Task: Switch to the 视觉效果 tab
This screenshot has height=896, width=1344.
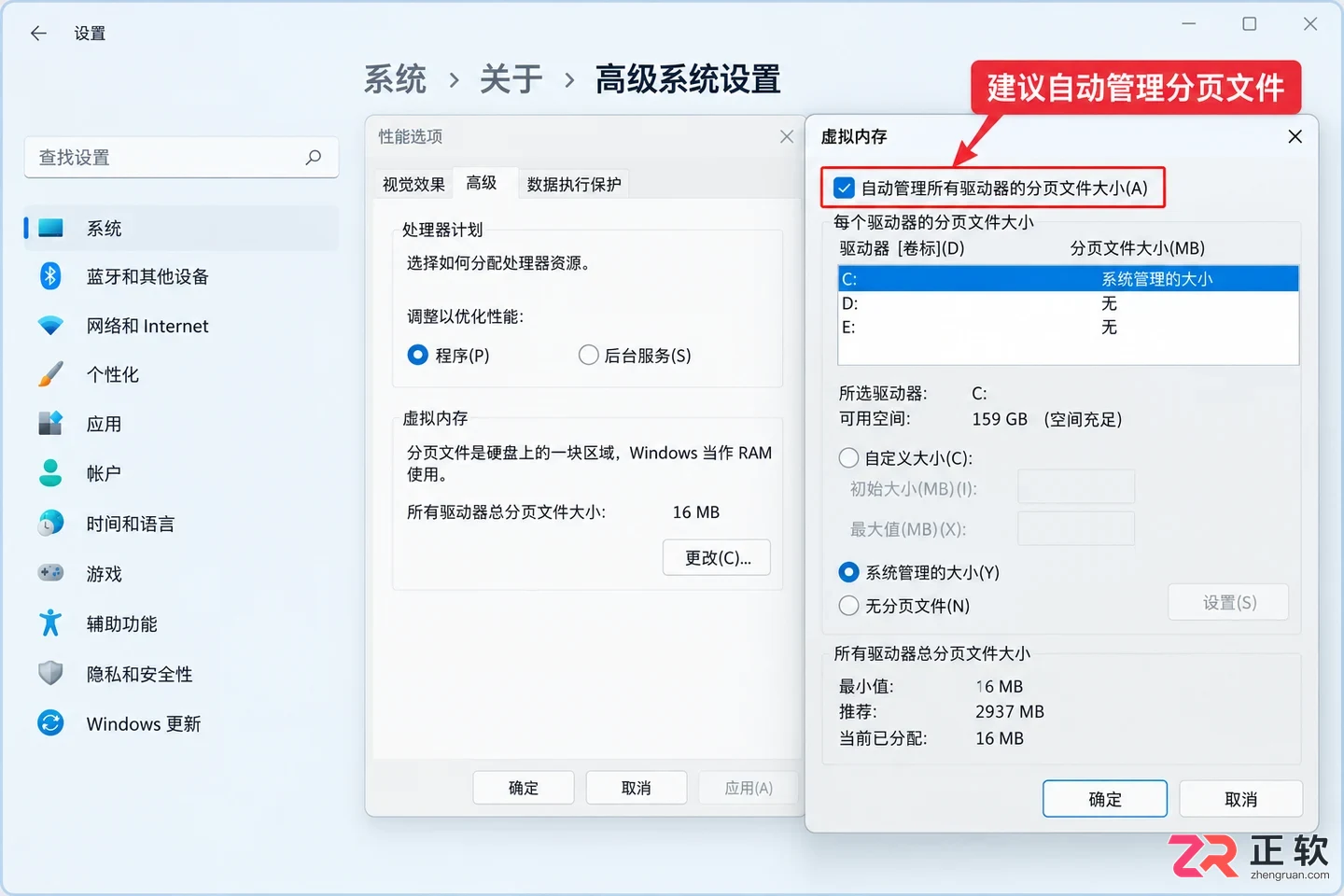Action: pyautogui.click(x=413, y=184)
